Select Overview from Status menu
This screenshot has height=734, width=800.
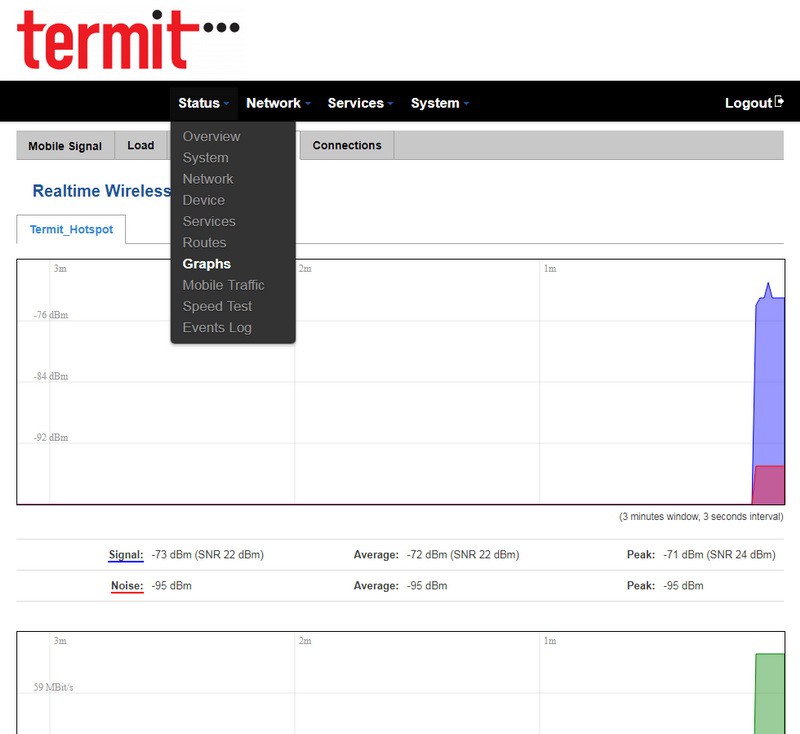click(211, 136)
